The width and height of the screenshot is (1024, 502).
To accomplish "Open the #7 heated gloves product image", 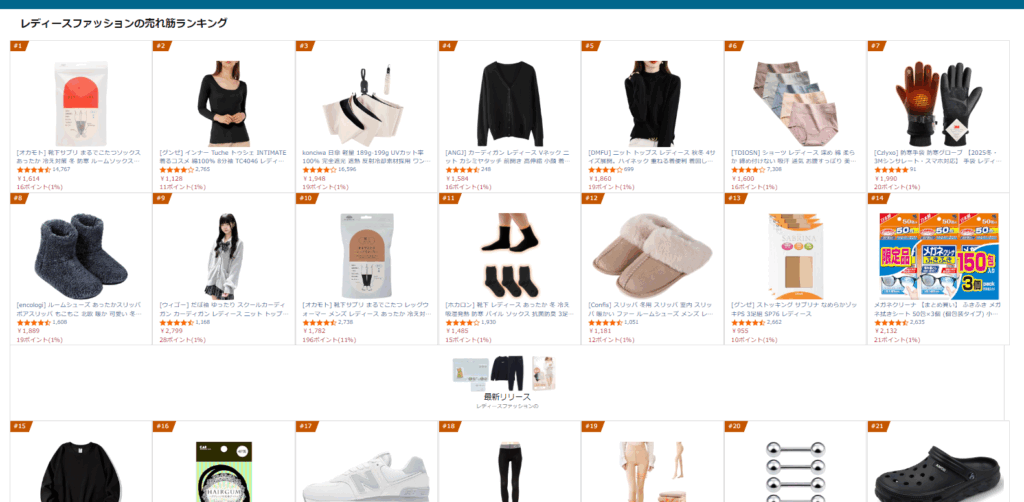I will tap(938, 104).
